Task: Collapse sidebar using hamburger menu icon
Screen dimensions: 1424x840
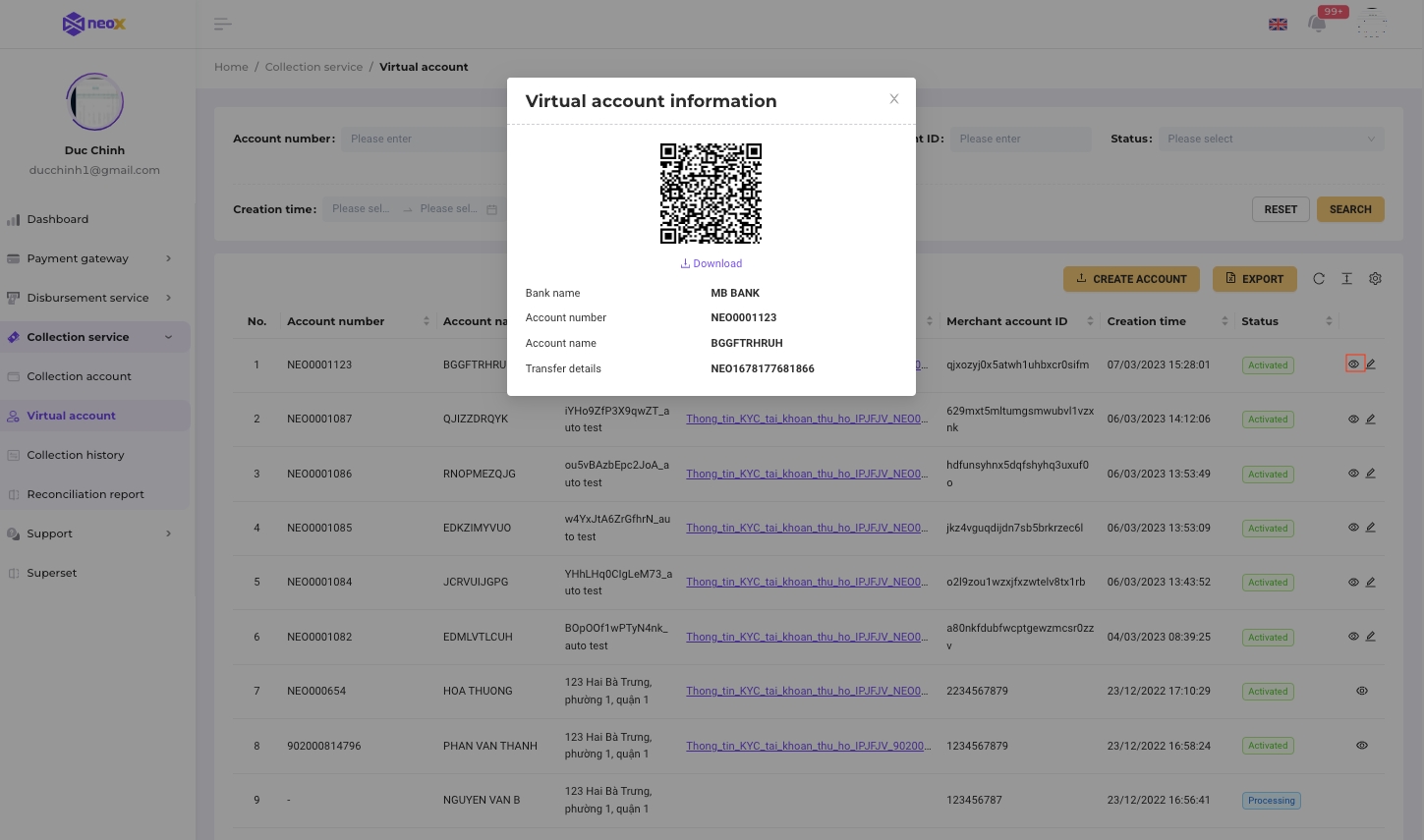Action: (x=223, y=24)
